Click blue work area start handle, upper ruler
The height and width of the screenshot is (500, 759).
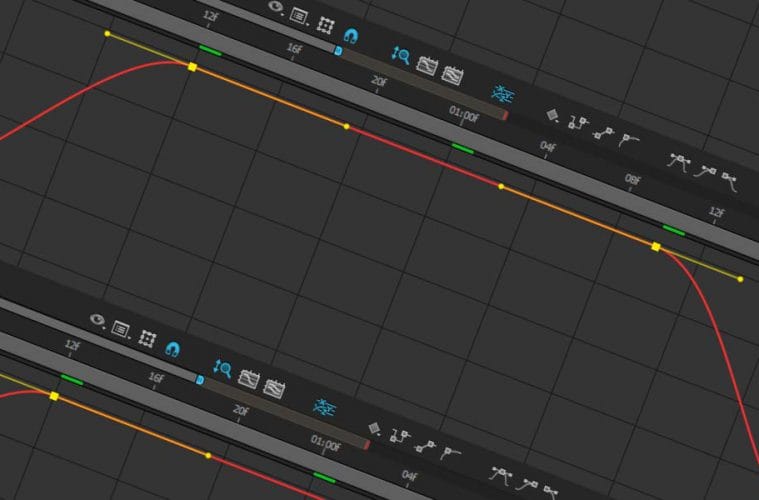click(338, 50)
